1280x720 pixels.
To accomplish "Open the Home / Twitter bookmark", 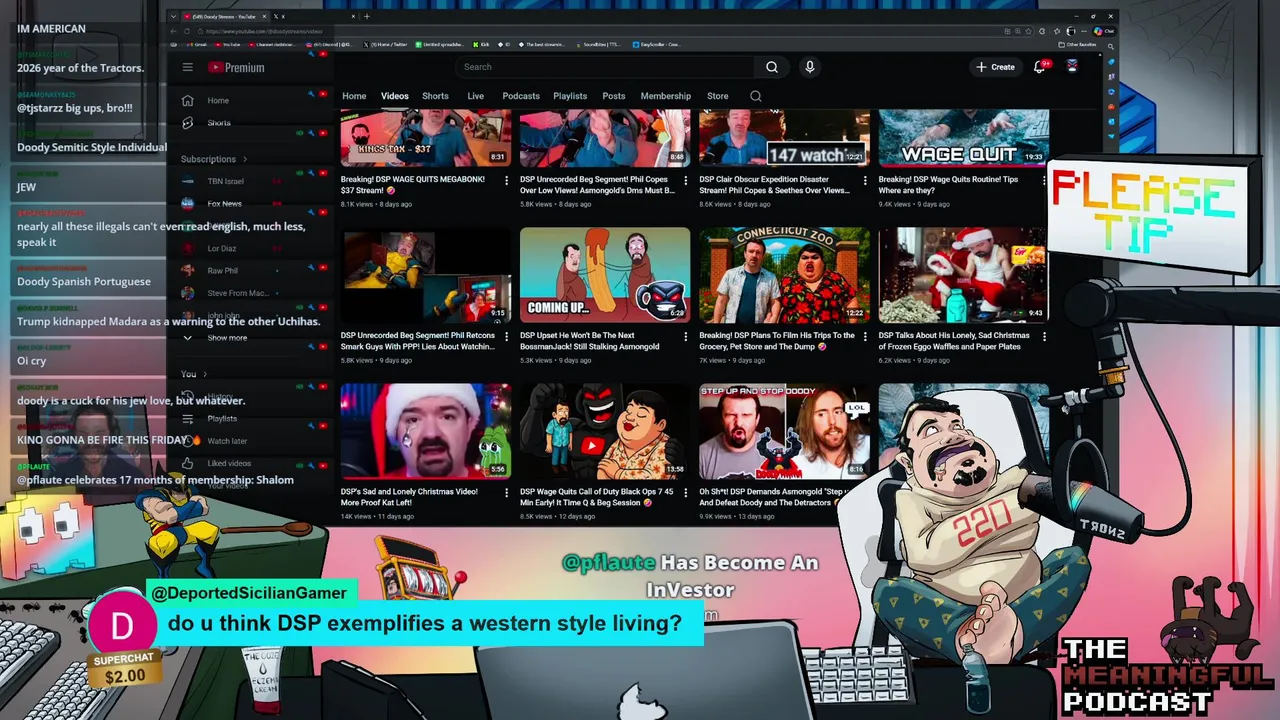I will [385, 44].
